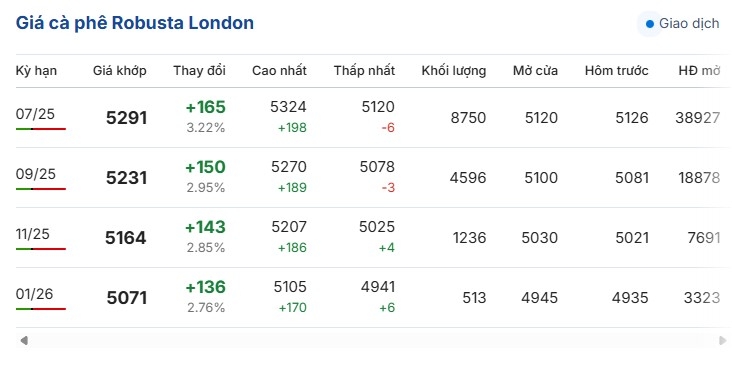Open the 01/26 contract term
This screenshot has height=369, width=732.
pyautogui.click(x=34, y=294)
